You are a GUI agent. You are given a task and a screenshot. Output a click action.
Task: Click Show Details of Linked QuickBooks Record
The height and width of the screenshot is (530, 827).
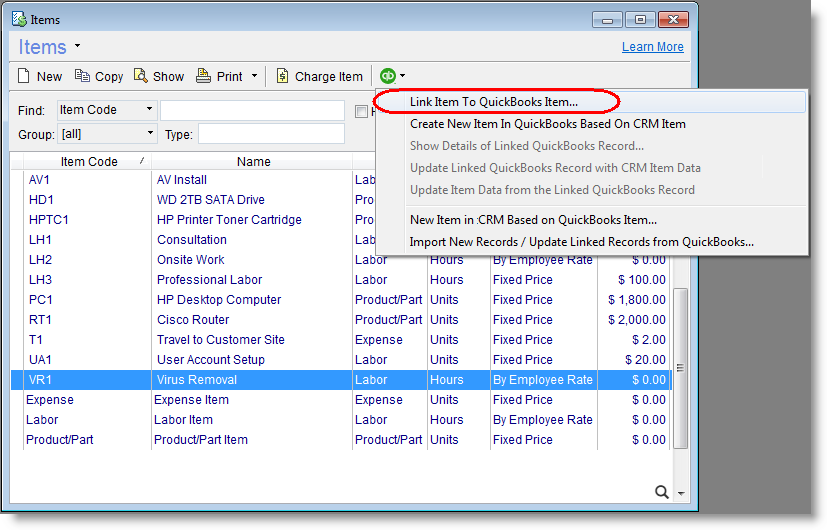(526, 146)
